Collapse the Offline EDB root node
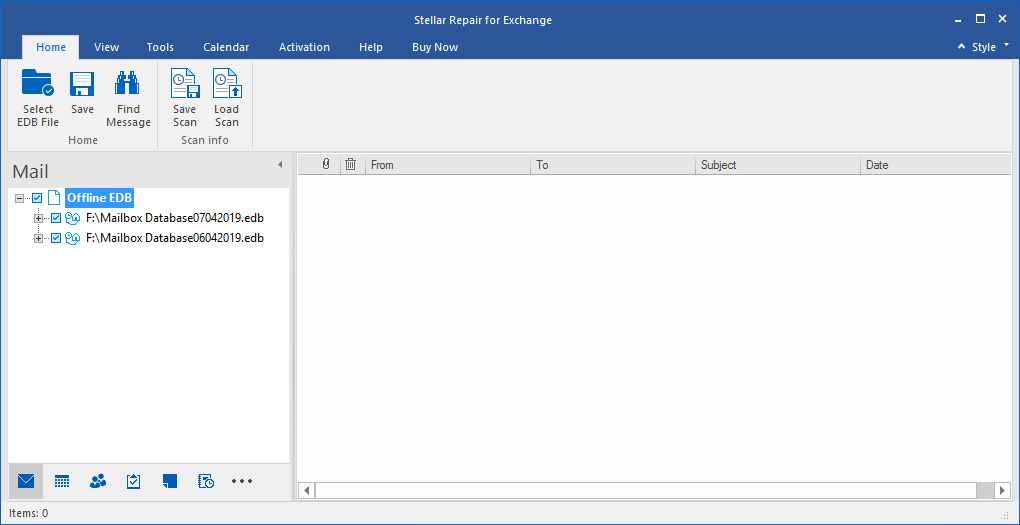Screen dimensions: 1020x525 (21, 198)
